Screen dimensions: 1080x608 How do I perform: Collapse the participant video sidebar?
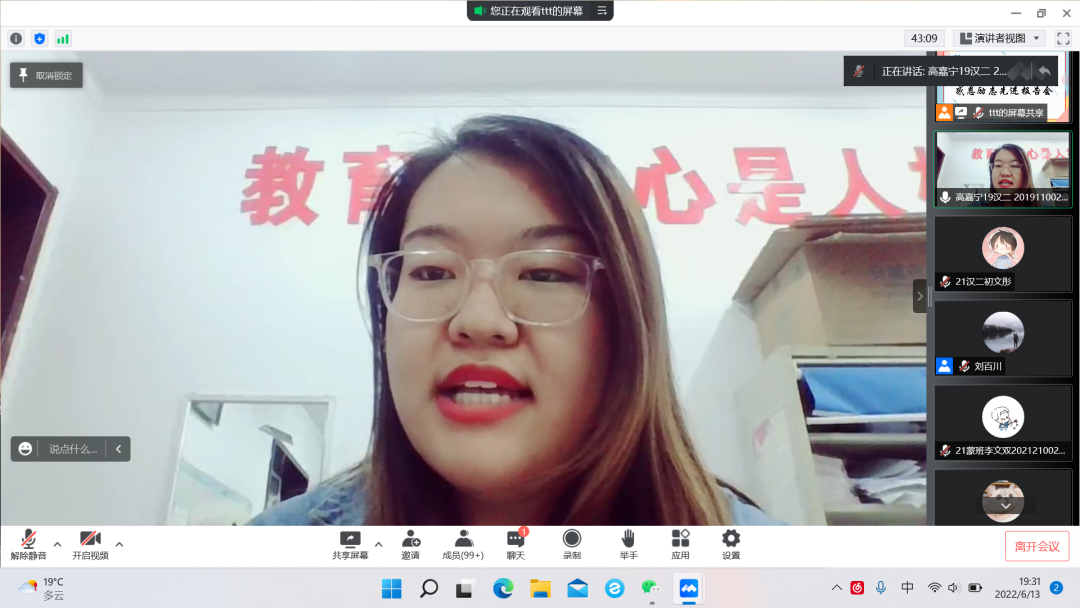[920, 296]
